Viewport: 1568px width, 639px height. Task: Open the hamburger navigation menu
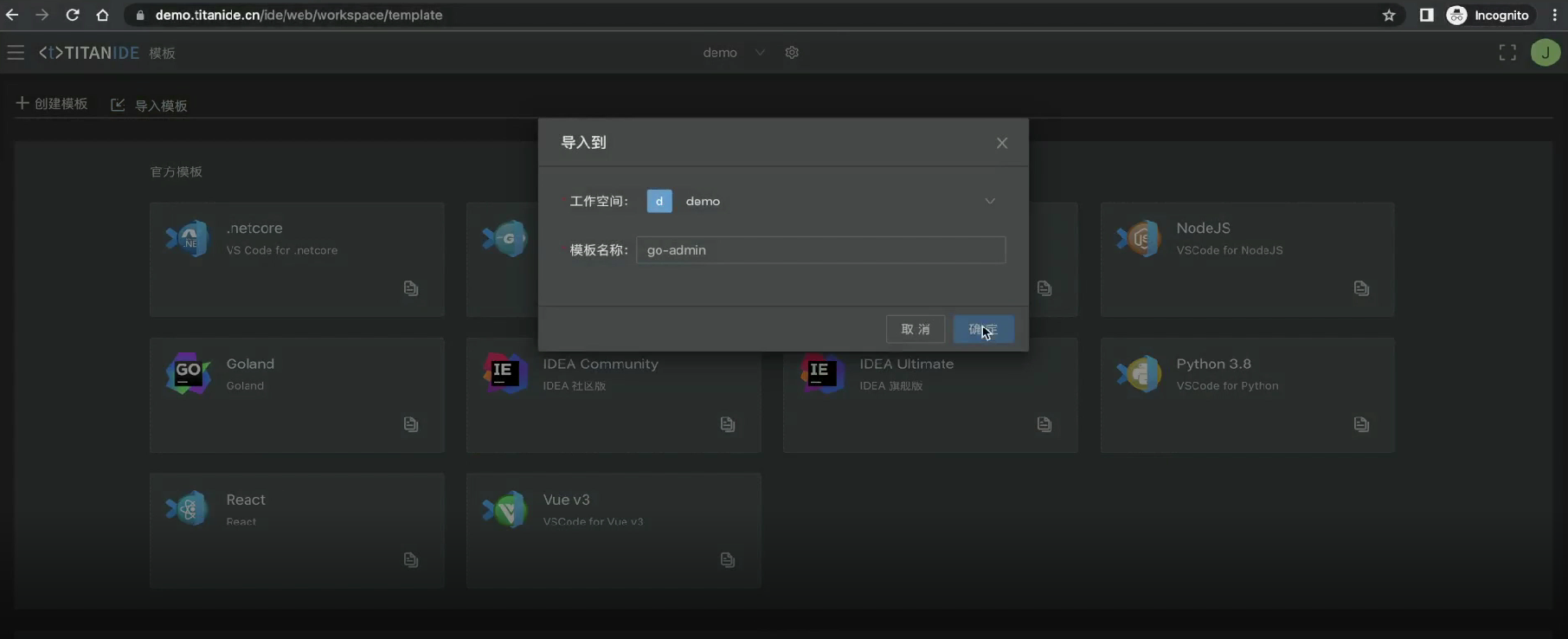(16, 53)
